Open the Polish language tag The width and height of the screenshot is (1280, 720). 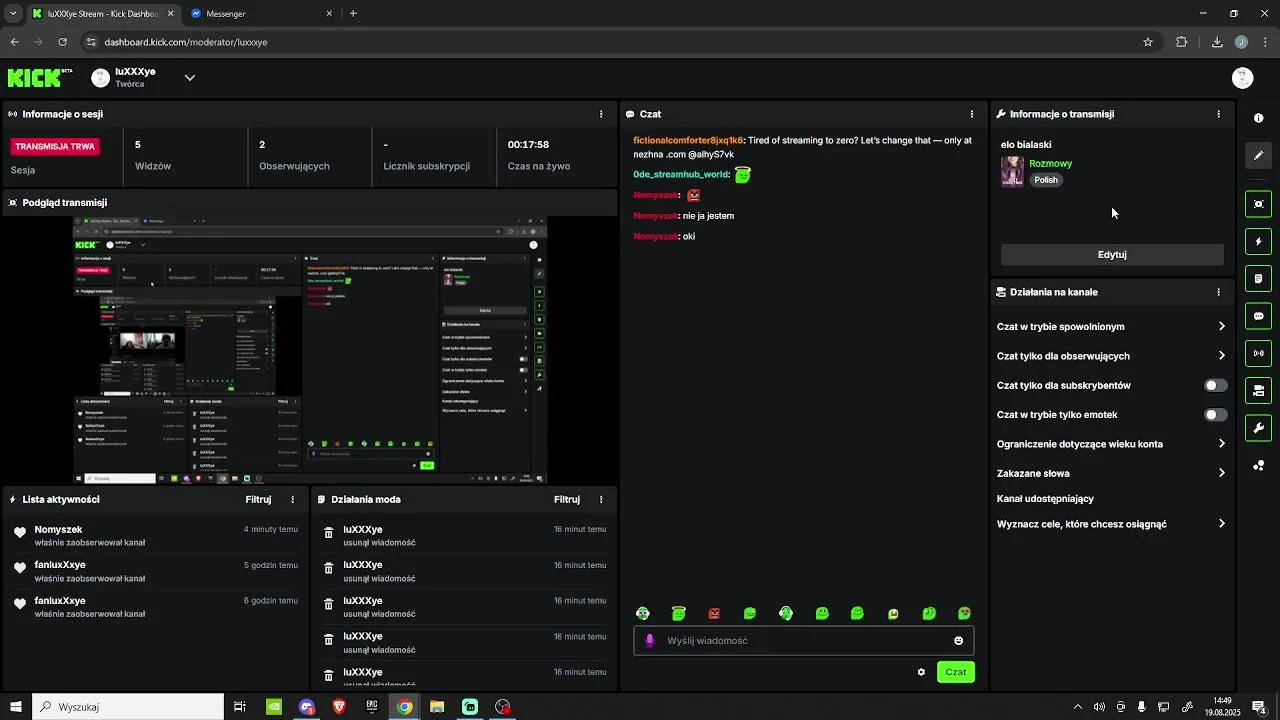point(1046,180)
